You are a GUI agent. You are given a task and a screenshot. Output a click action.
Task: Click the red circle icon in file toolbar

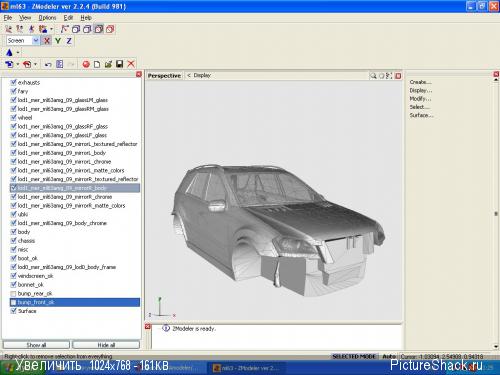pos(86,64)
